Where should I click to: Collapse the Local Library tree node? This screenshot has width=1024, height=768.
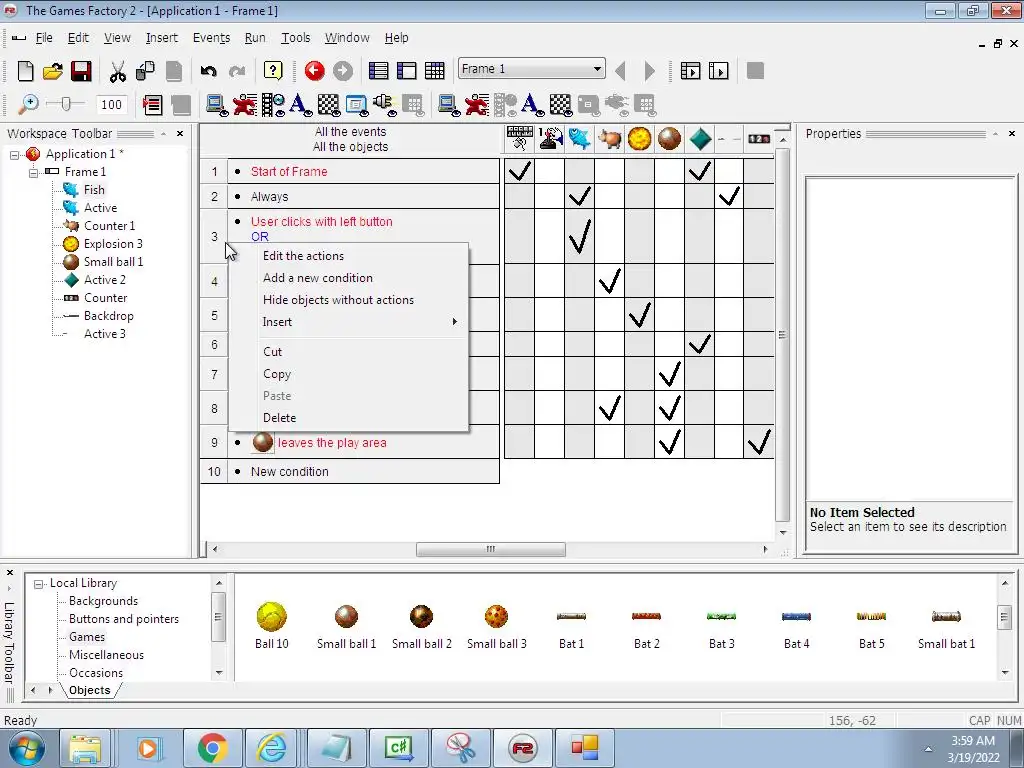click(39, 584)
